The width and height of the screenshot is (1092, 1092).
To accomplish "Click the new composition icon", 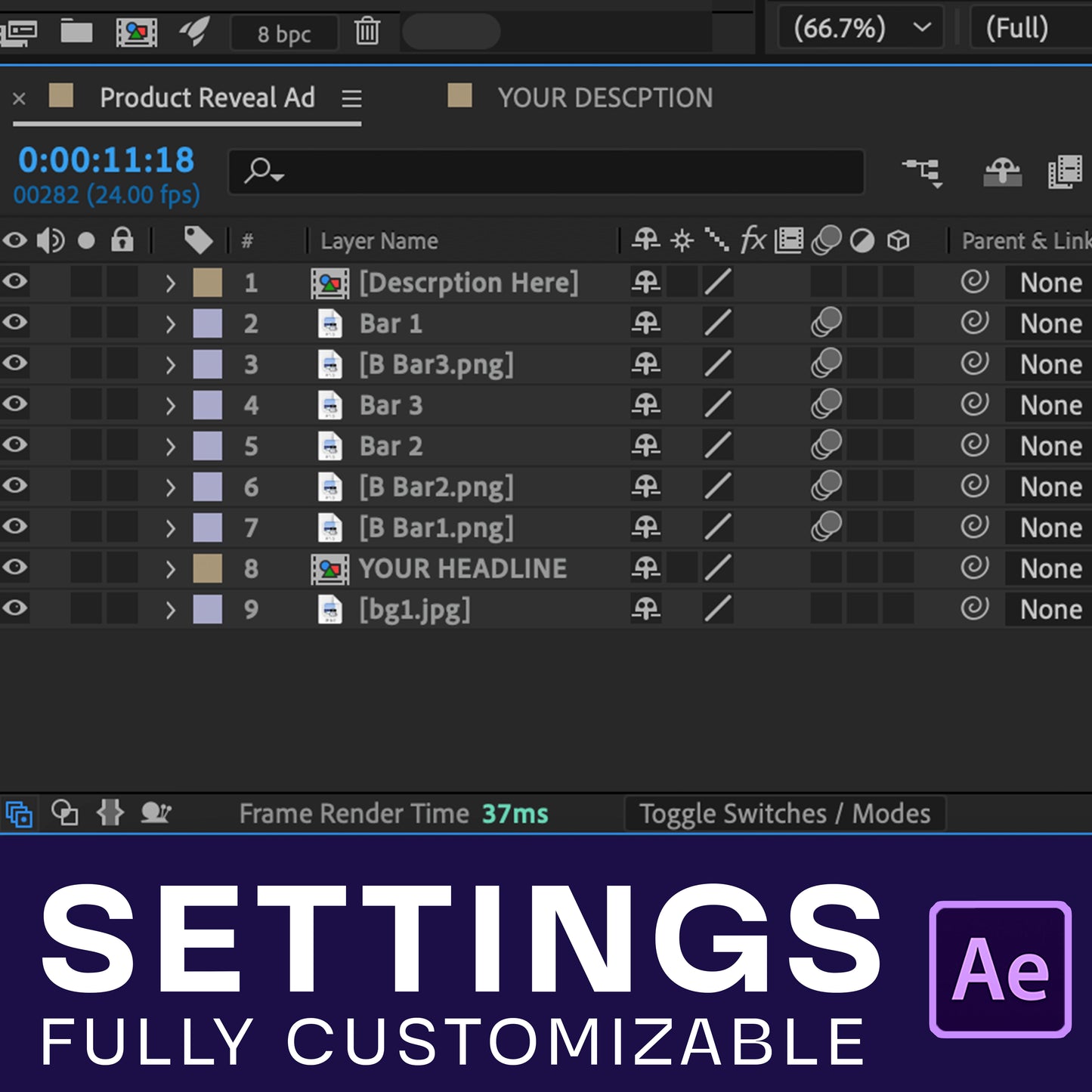I will [x=136, y=32].
